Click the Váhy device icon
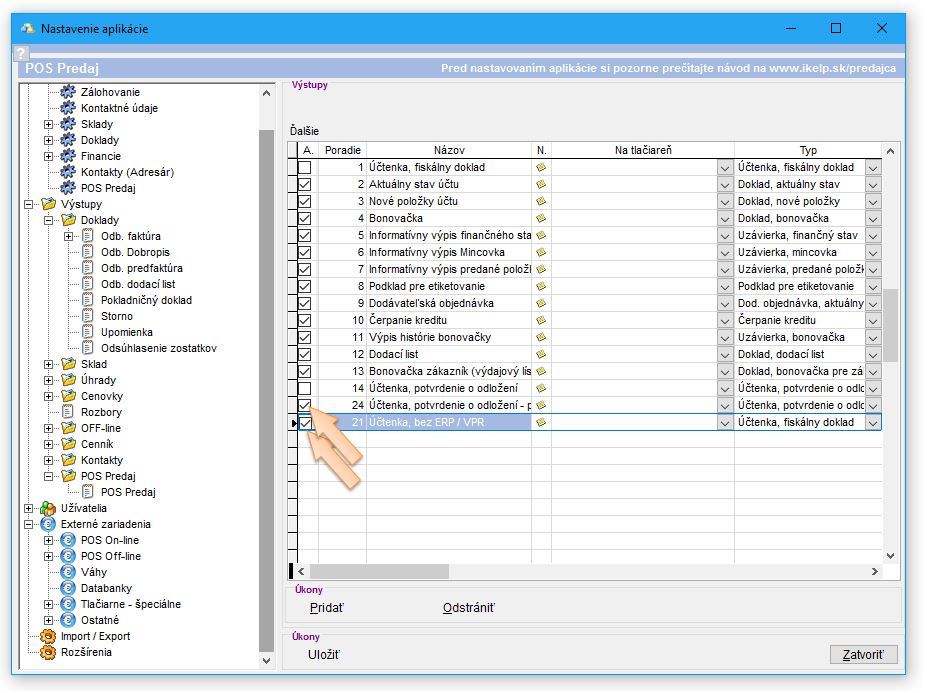927x693 pixels. click(x=68, y=572)
